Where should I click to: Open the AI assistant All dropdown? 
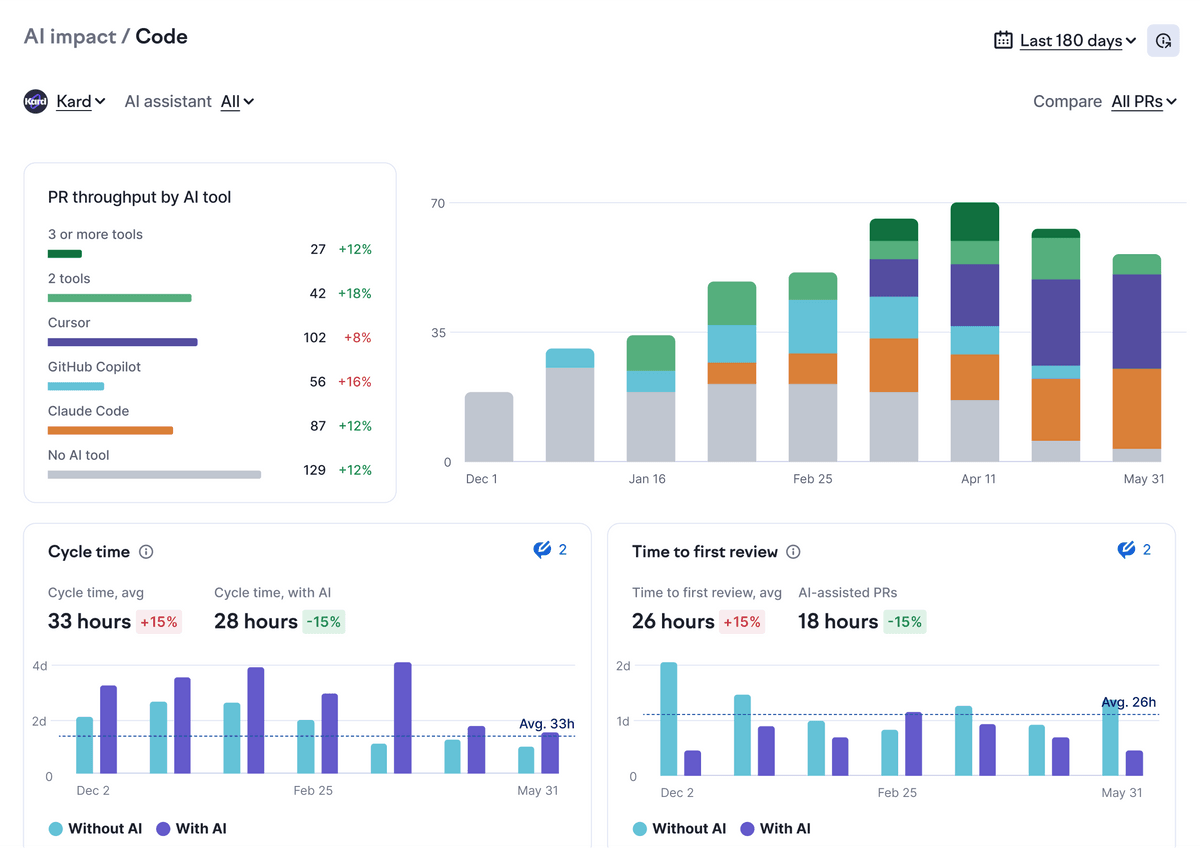237,102
